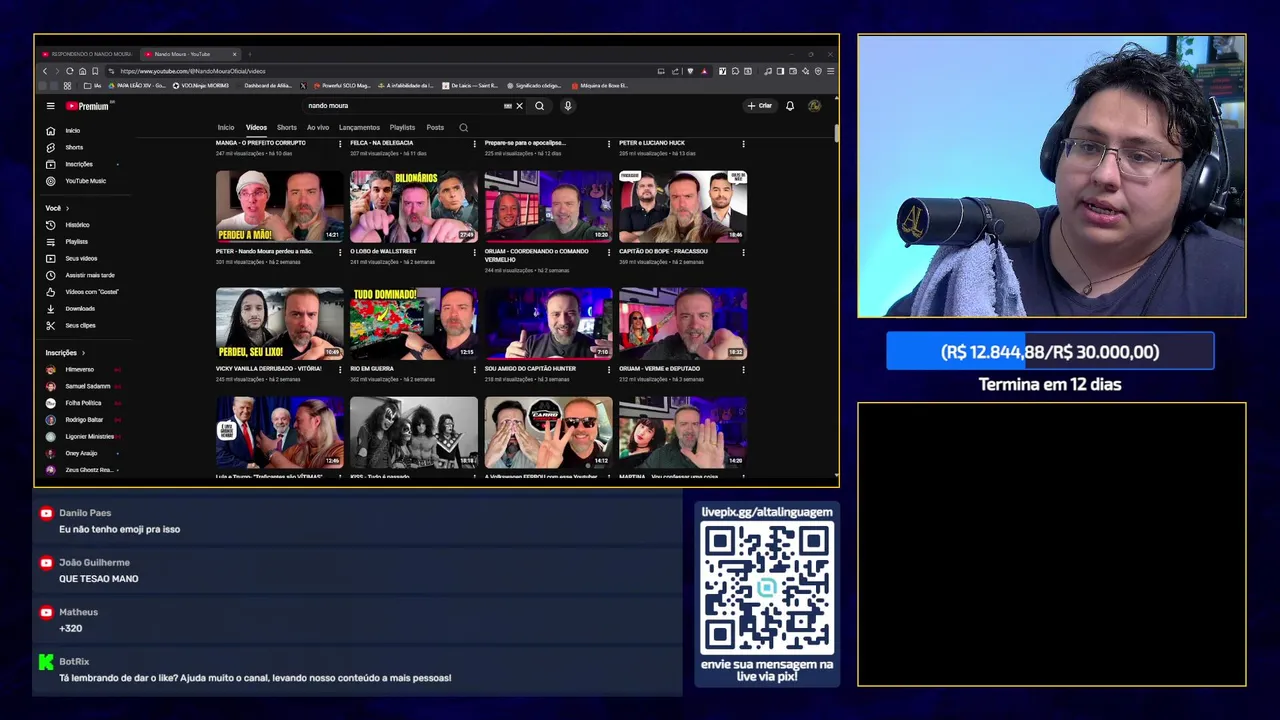Screen dimensions: 1280x720
Task: Switch to 'RESPONDENDO O NANDO MOURA' browser tab
Action: click(x=88, y=54)
